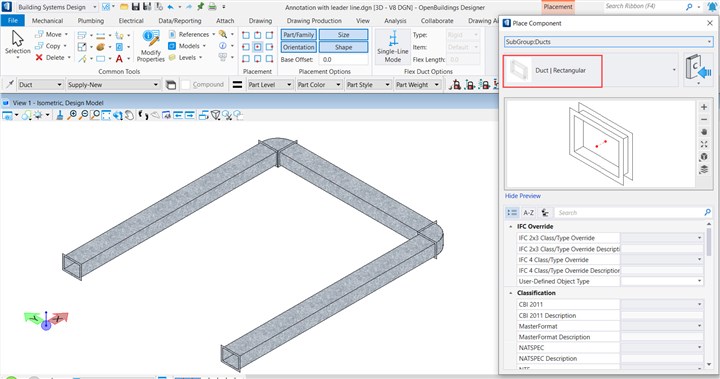The height and width of the screenshot is (379, 720).
Task: Switch to the Plumbing ribbon tab
Action: pyautogui.click(x=90, y=21)
